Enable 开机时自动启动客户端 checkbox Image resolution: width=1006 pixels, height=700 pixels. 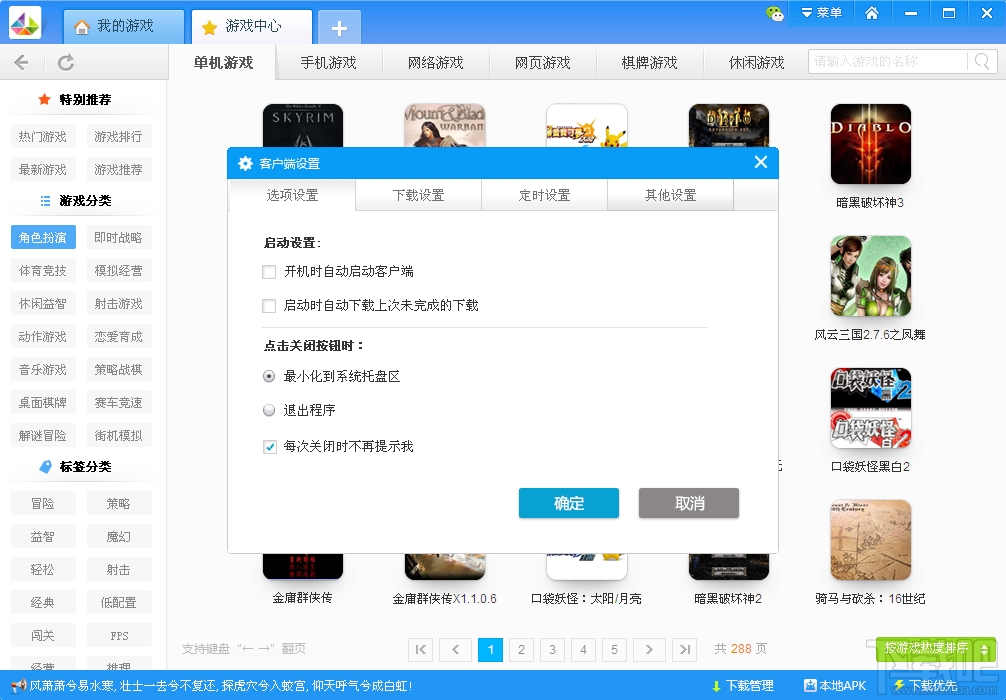[270, 271]
